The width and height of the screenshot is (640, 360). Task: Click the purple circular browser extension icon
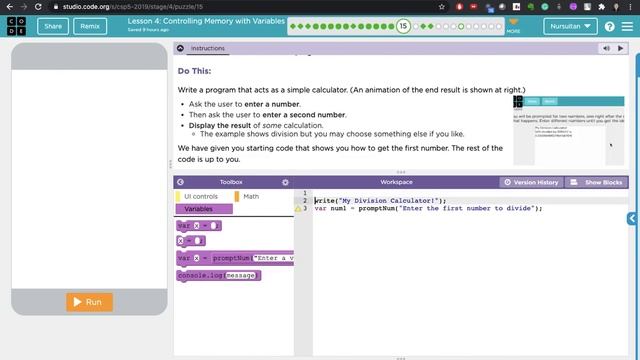(x=573, y=7)
